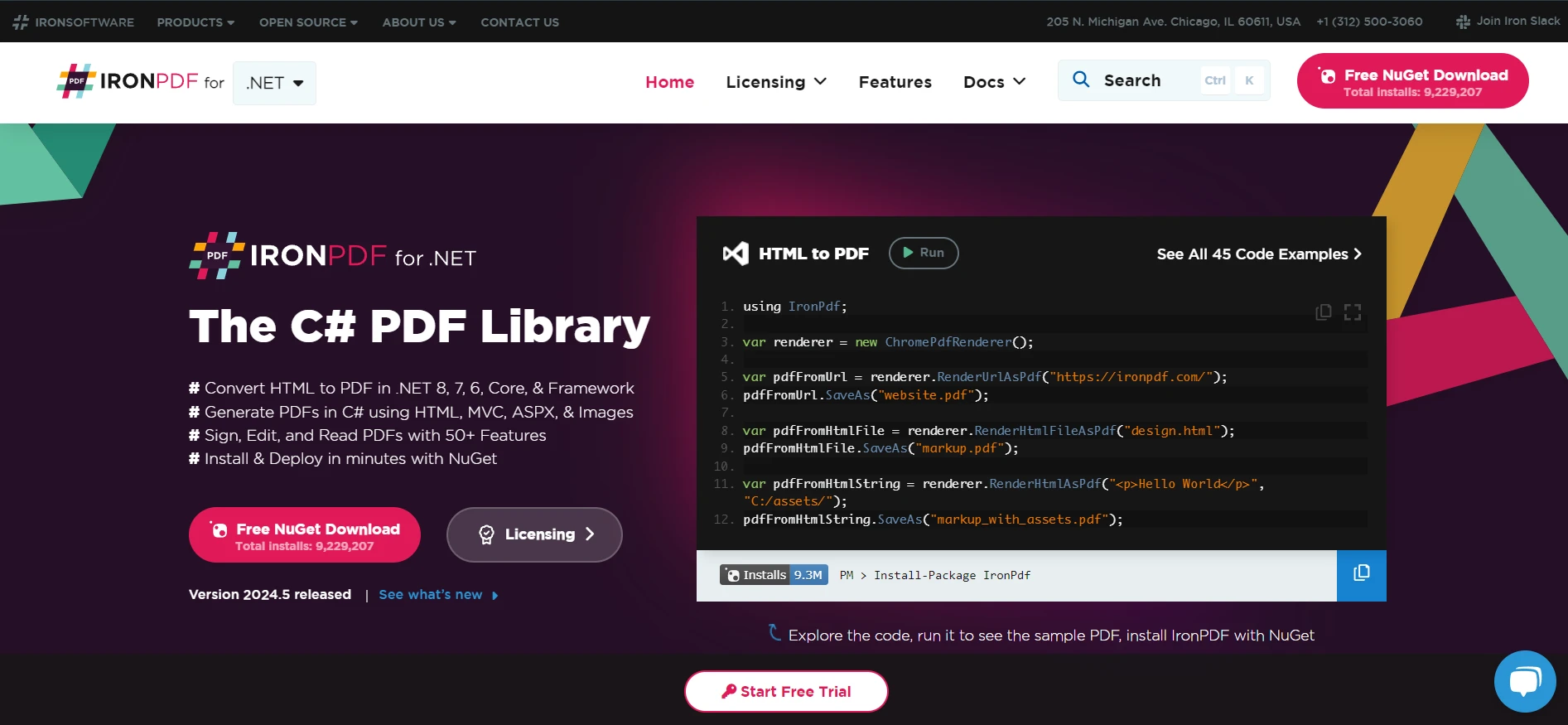
Task: Click code line 'using IronPdf;'
Action: [x=794, y=307]
